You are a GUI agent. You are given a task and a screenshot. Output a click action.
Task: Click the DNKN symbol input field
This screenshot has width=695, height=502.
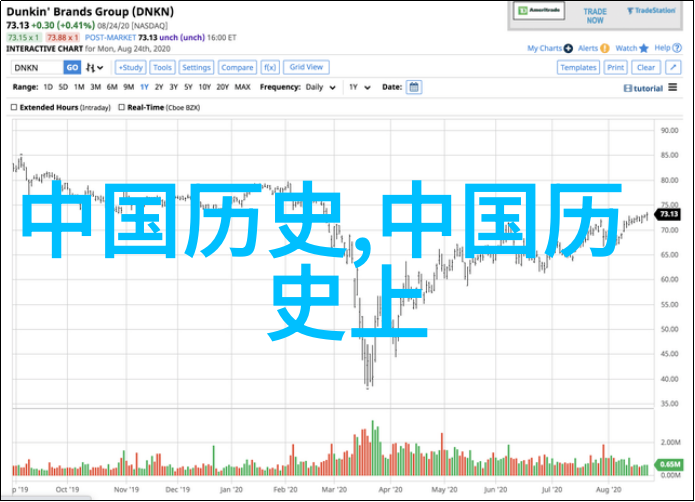pyautogui.click(x=37, y=68)
